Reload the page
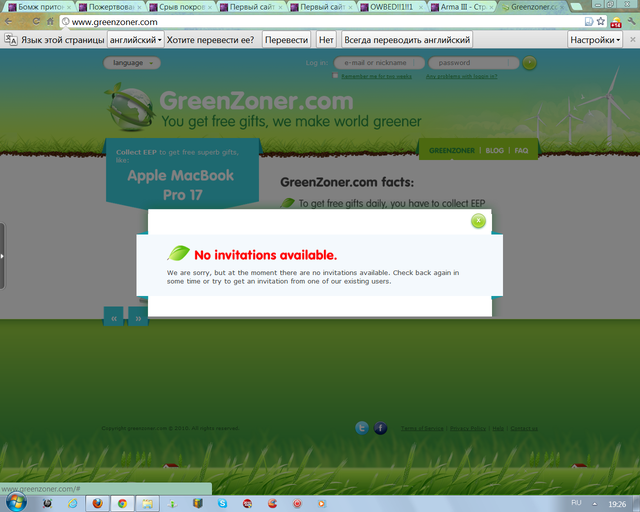The image size is (640, 512). click(x=36, y=21)
